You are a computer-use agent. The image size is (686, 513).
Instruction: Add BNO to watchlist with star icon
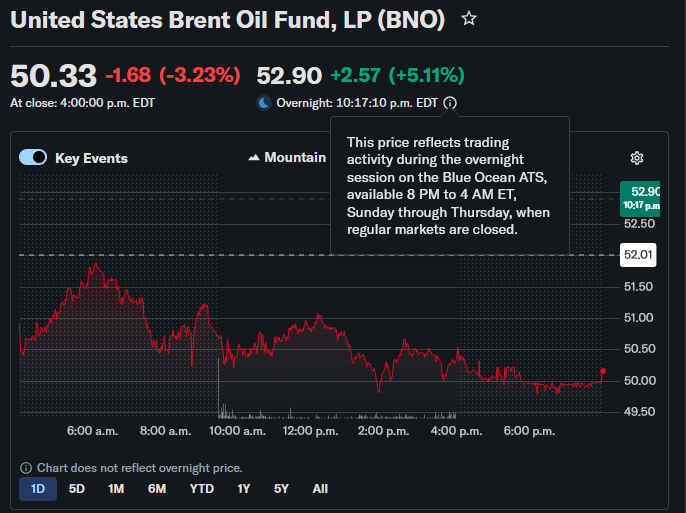pyautogui.click(x=469, y=19)
